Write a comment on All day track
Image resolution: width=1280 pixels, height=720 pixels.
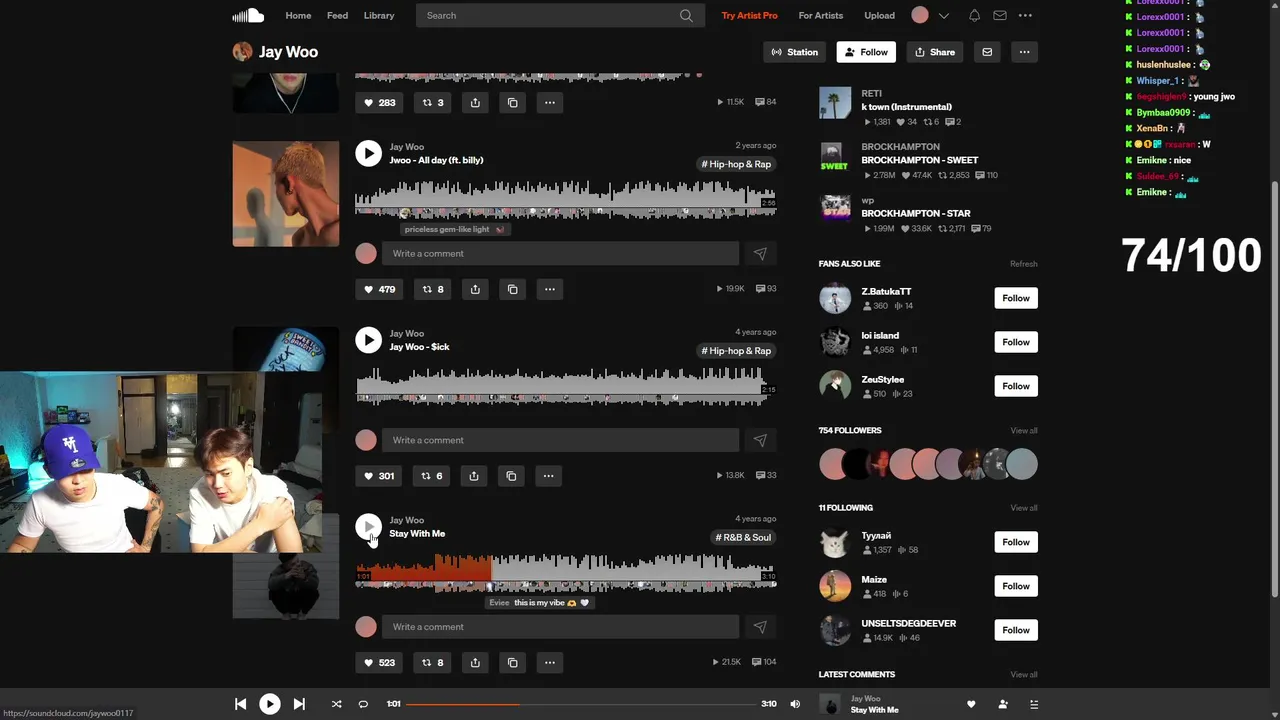pyautogui.click(x=560, y=254)
